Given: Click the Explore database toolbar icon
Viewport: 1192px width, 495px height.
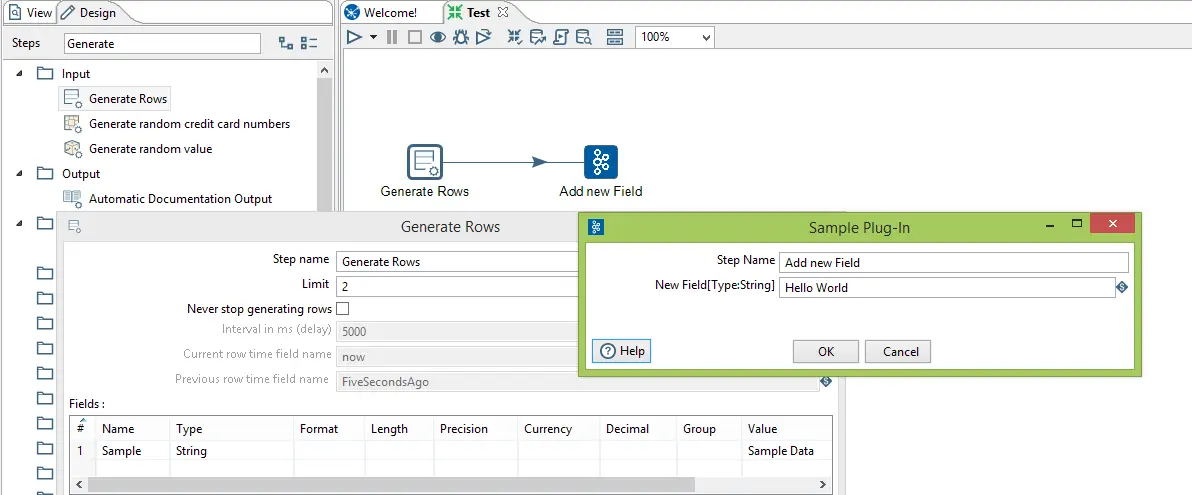Looking at the screenshot, I should 583,37.
